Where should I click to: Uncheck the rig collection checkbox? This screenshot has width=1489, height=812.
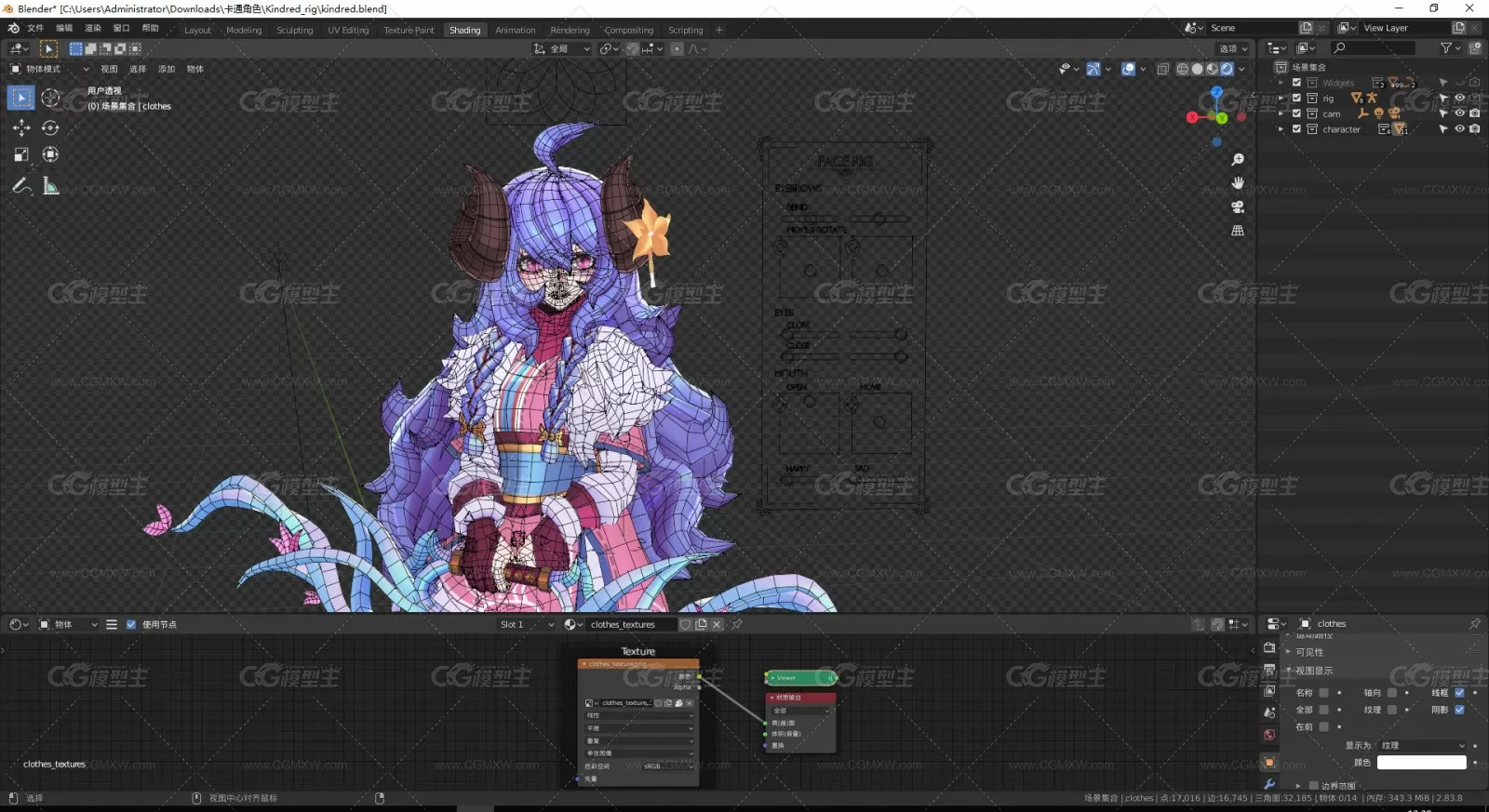pos(1296,98)
